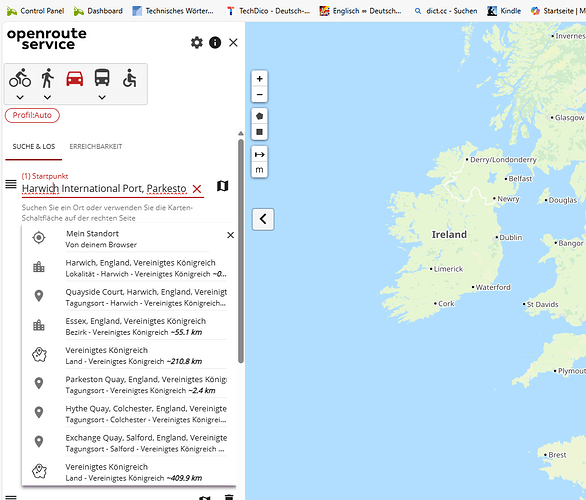Switch to ERREICHBARKEIT tab

point(96,146)
